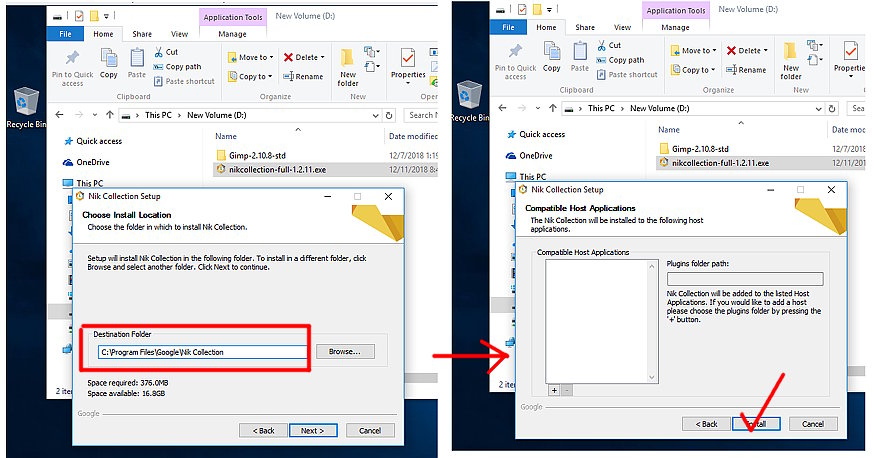
Task: Click Paste icon in Explorer behind Host Applications dialog
Action: (580, 56)
